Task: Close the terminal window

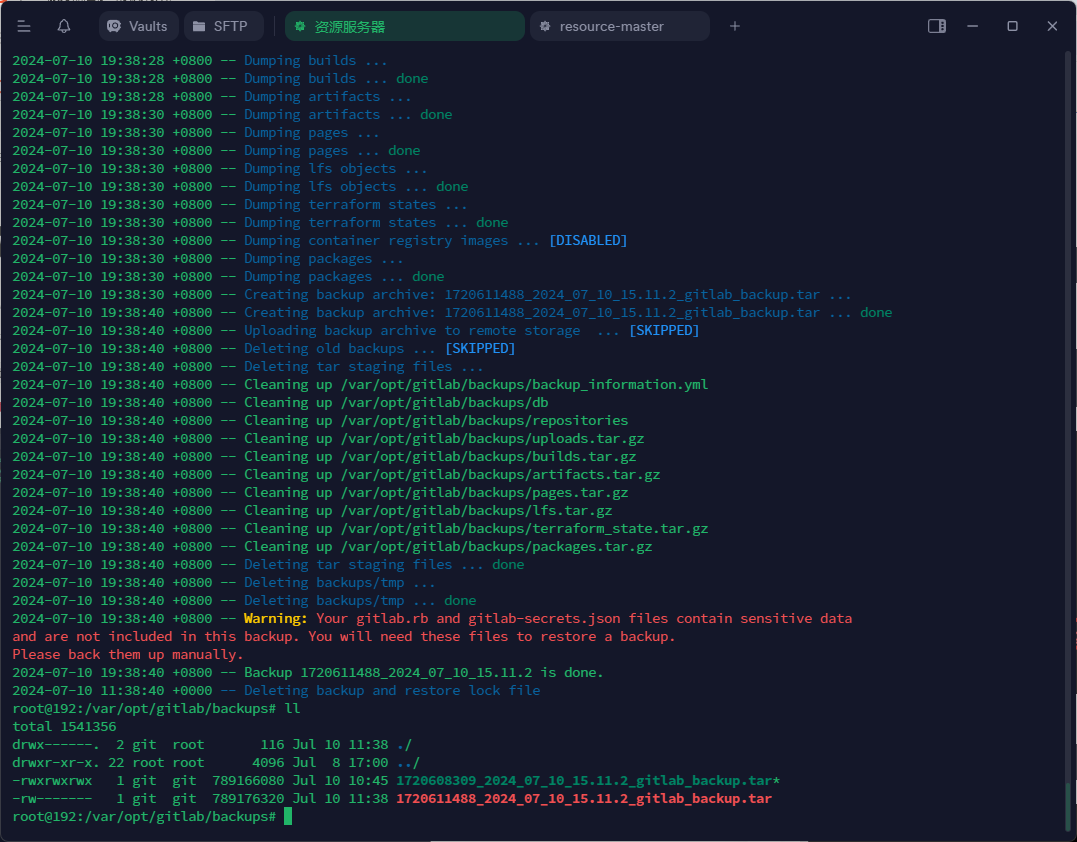Action: (1052, 26)
